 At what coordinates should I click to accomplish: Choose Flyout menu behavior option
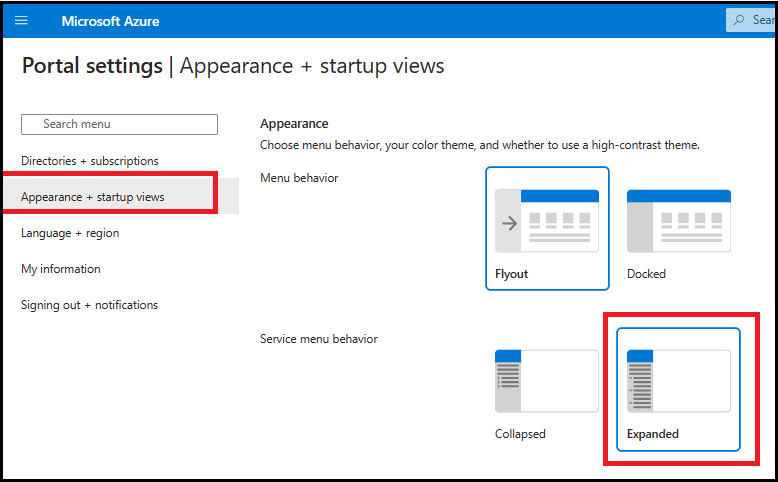pyautogui.click(x=547, y=228)
